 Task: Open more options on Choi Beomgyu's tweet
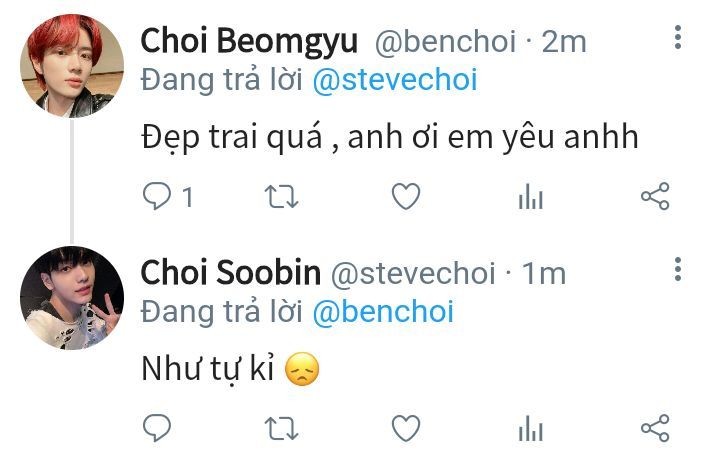tap(678, 38)
